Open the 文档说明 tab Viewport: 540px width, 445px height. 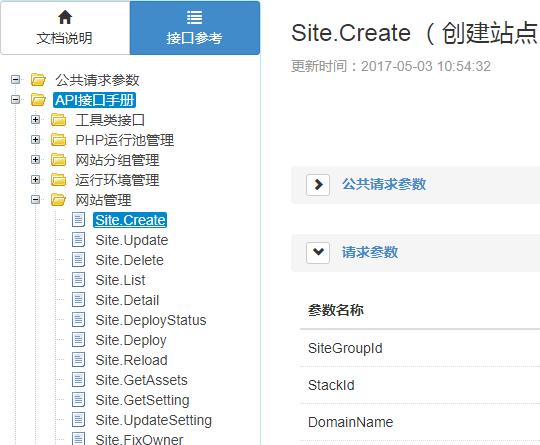click(x=65, y=28)
